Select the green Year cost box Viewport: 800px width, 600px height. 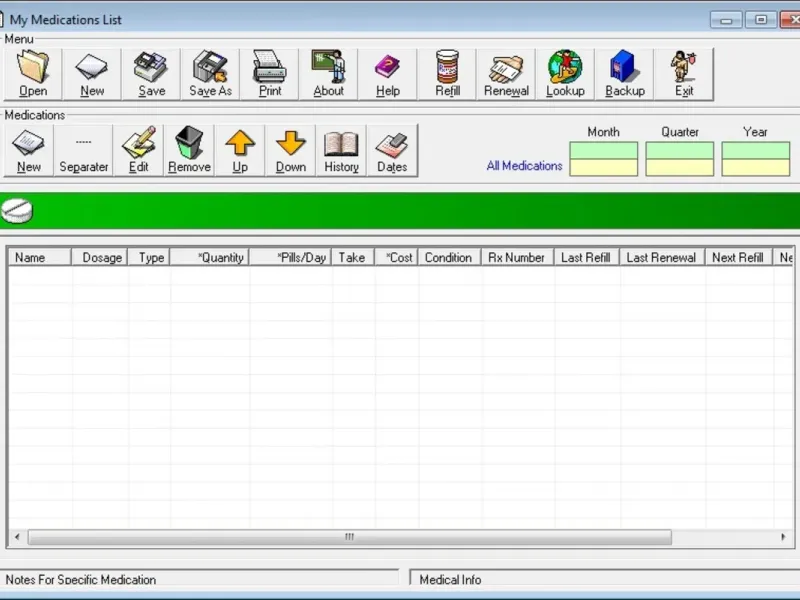(x=756, y=151)
